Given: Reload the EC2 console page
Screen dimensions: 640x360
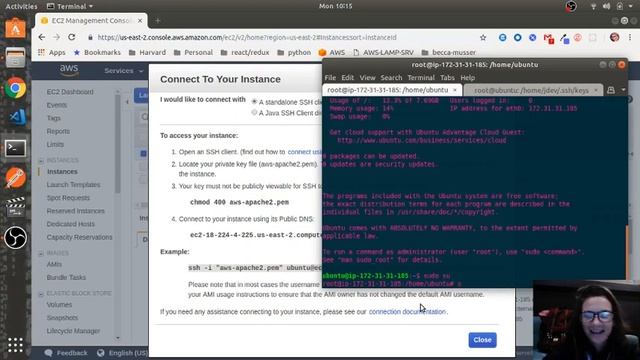Looking at the screenshot, I should coord(72,37).
